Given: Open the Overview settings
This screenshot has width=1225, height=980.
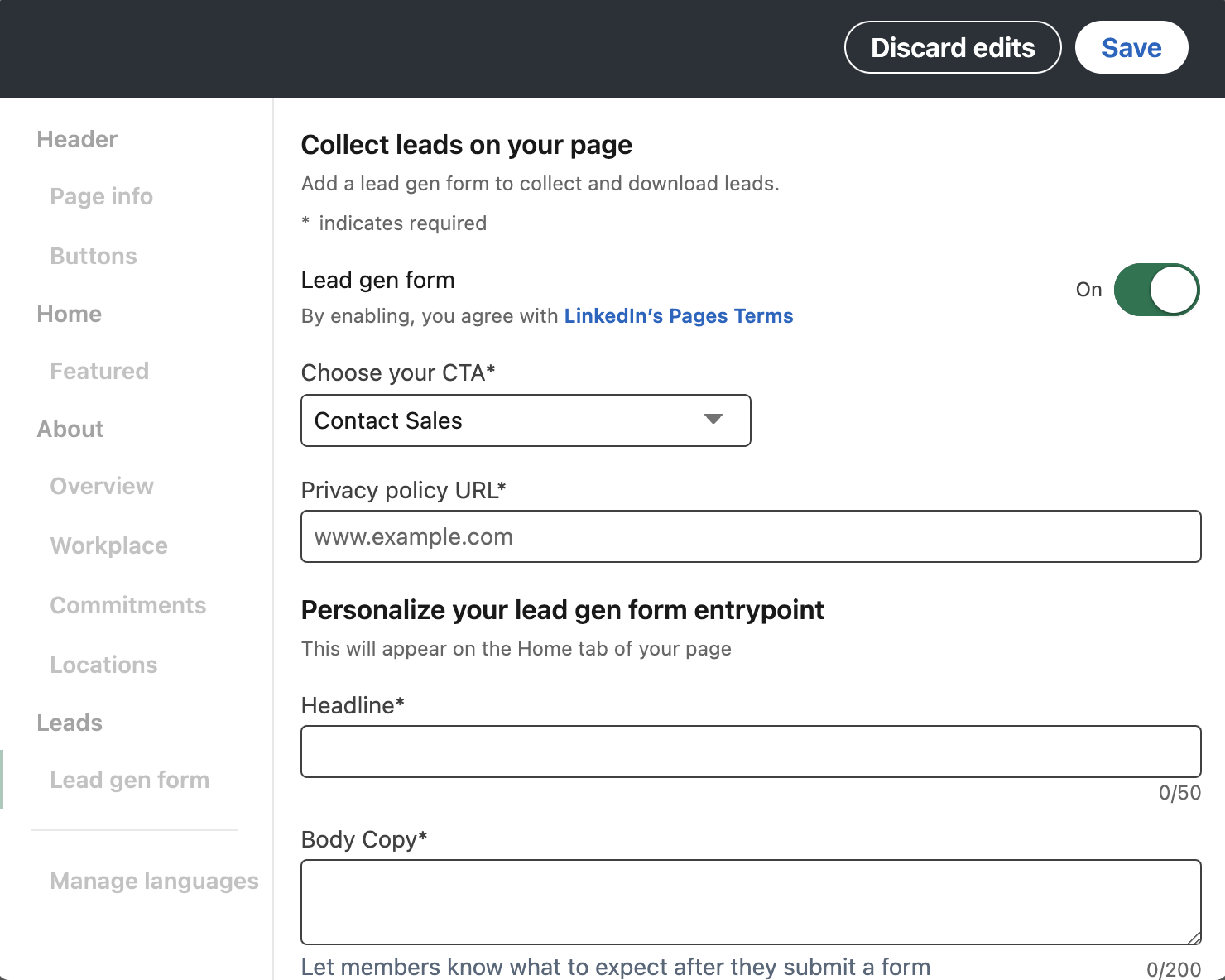Looking at the screenshot, I should (101, 486).
